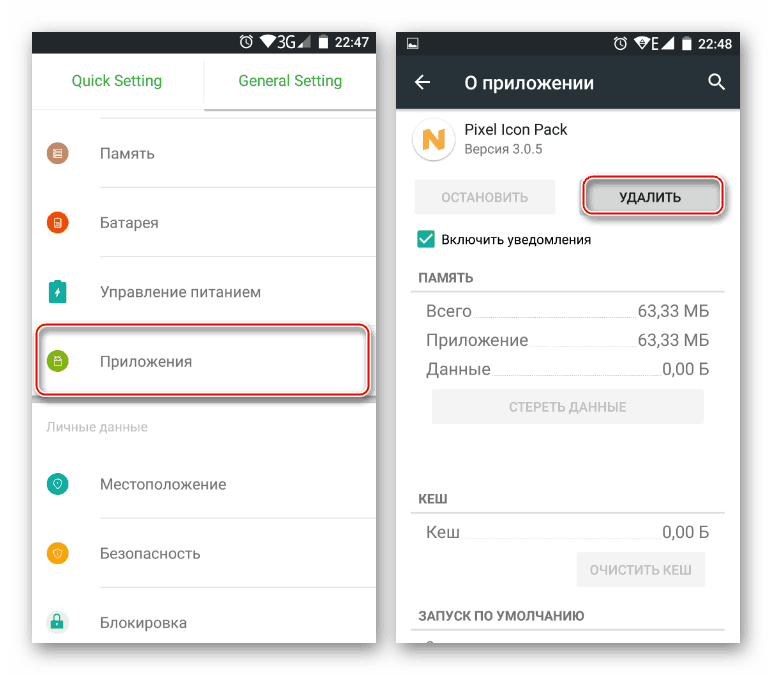Open the Блокировка settings row

[x=204, y=616]
